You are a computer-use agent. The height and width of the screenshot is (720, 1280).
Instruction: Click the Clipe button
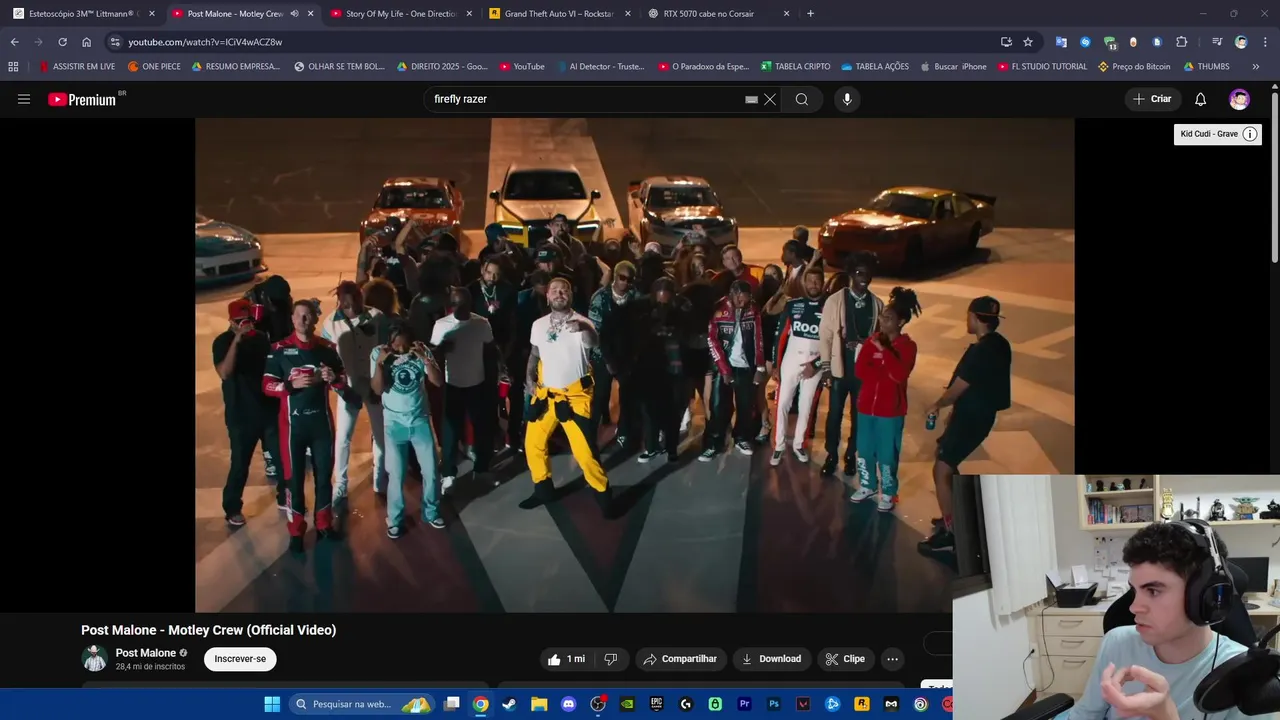click(845, 659)
